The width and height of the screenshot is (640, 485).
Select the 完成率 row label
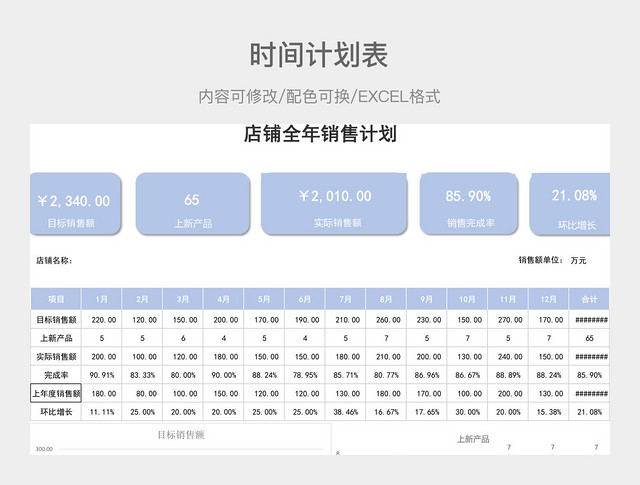[x=56, y=375]
